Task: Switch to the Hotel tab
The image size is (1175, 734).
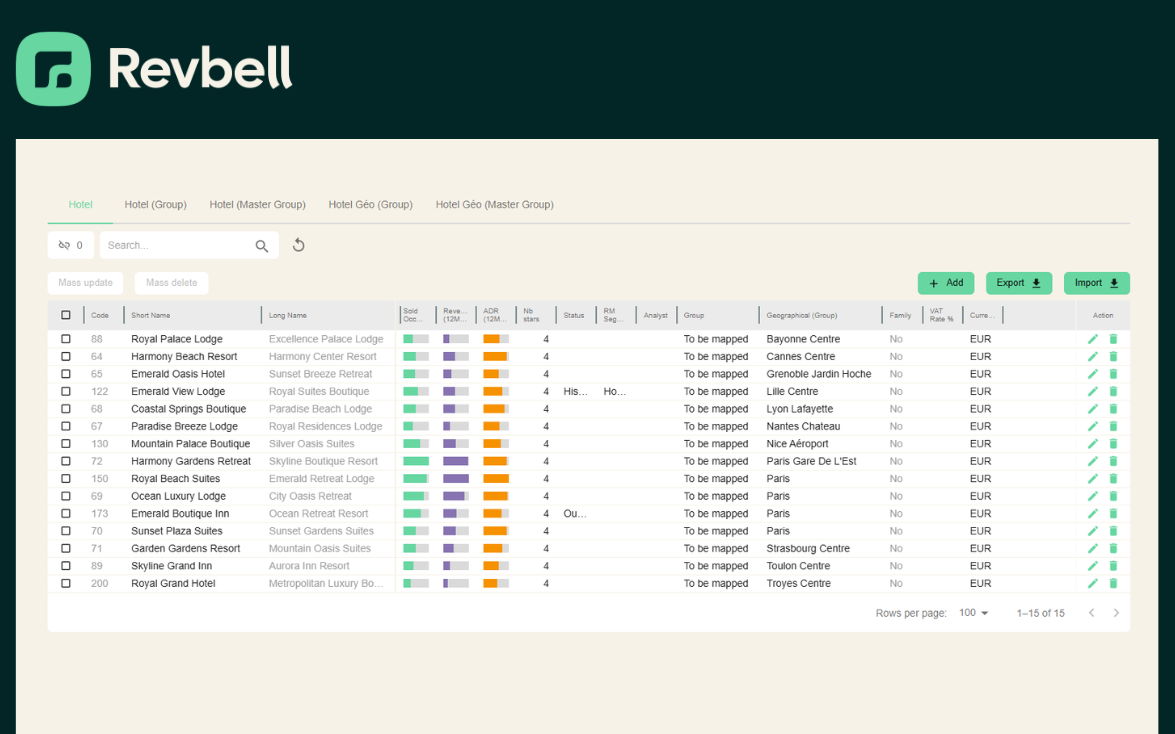Action: 80,204
